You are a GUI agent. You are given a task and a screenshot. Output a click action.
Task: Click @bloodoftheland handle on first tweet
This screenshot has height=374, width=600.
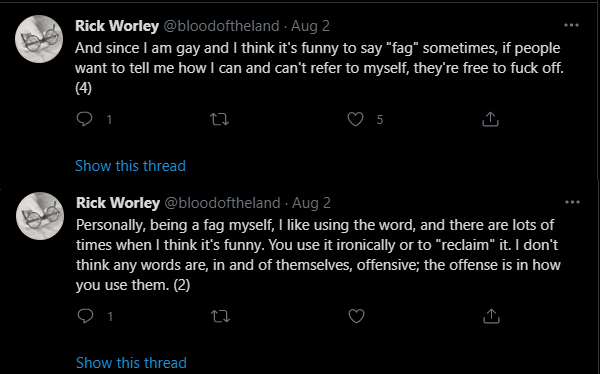coord(222,26)
